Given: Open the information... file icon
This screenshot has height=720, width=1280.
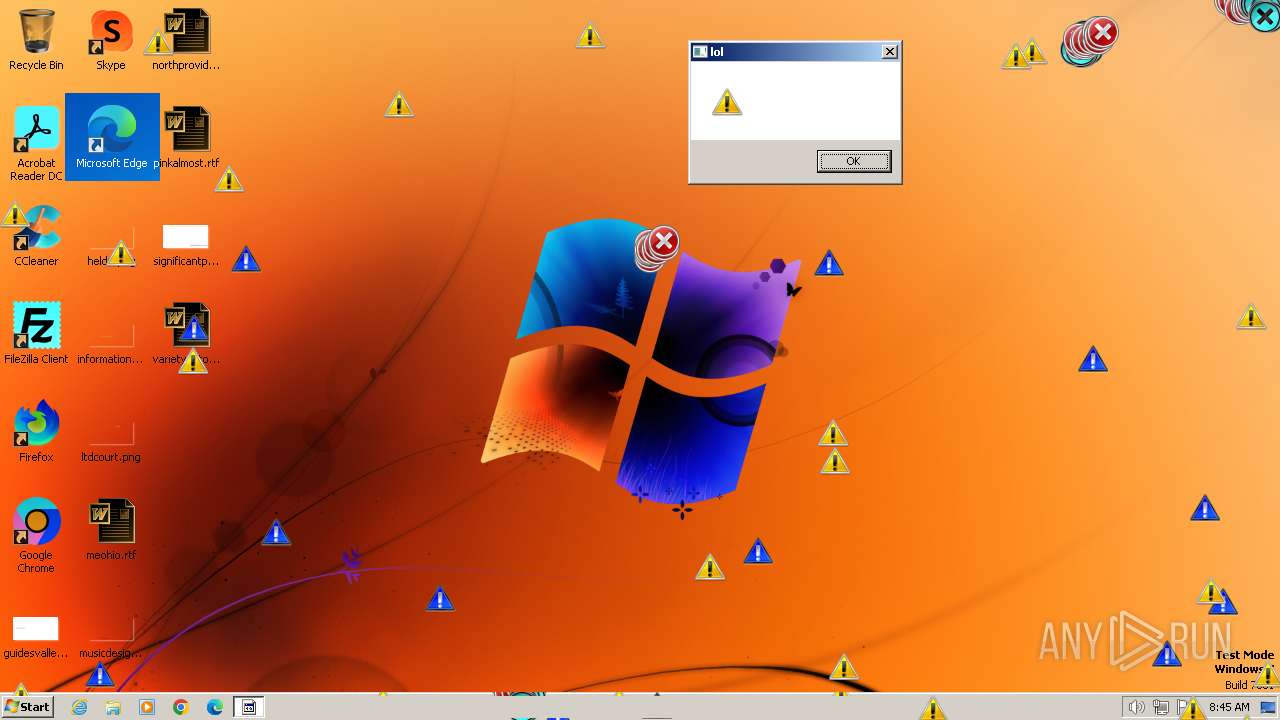Looking at the screenshot, I should (x=111, y=343).
